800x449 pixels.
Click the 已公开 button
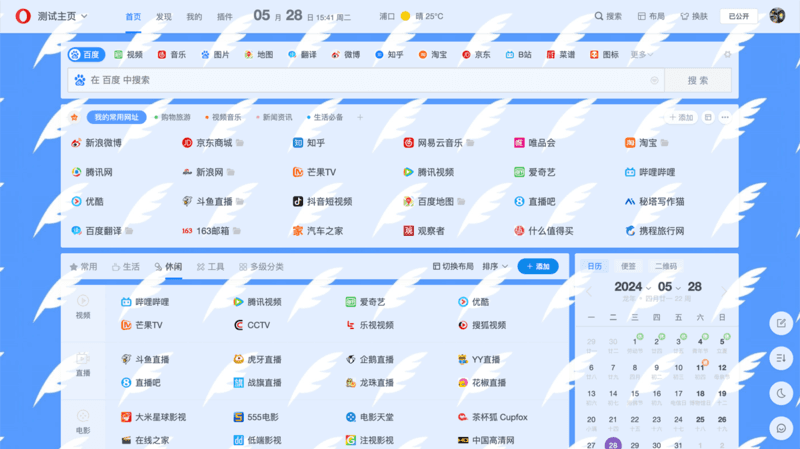click(738, 16)
